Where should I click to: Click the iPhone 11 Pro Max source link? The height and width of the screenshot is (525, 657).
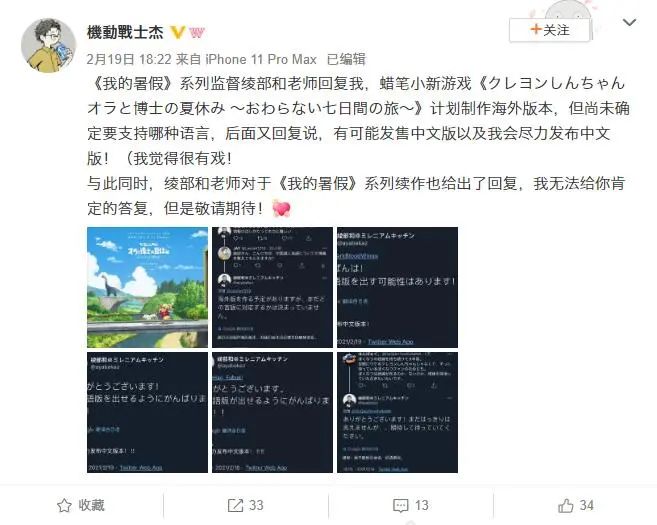tap(261, 59)
